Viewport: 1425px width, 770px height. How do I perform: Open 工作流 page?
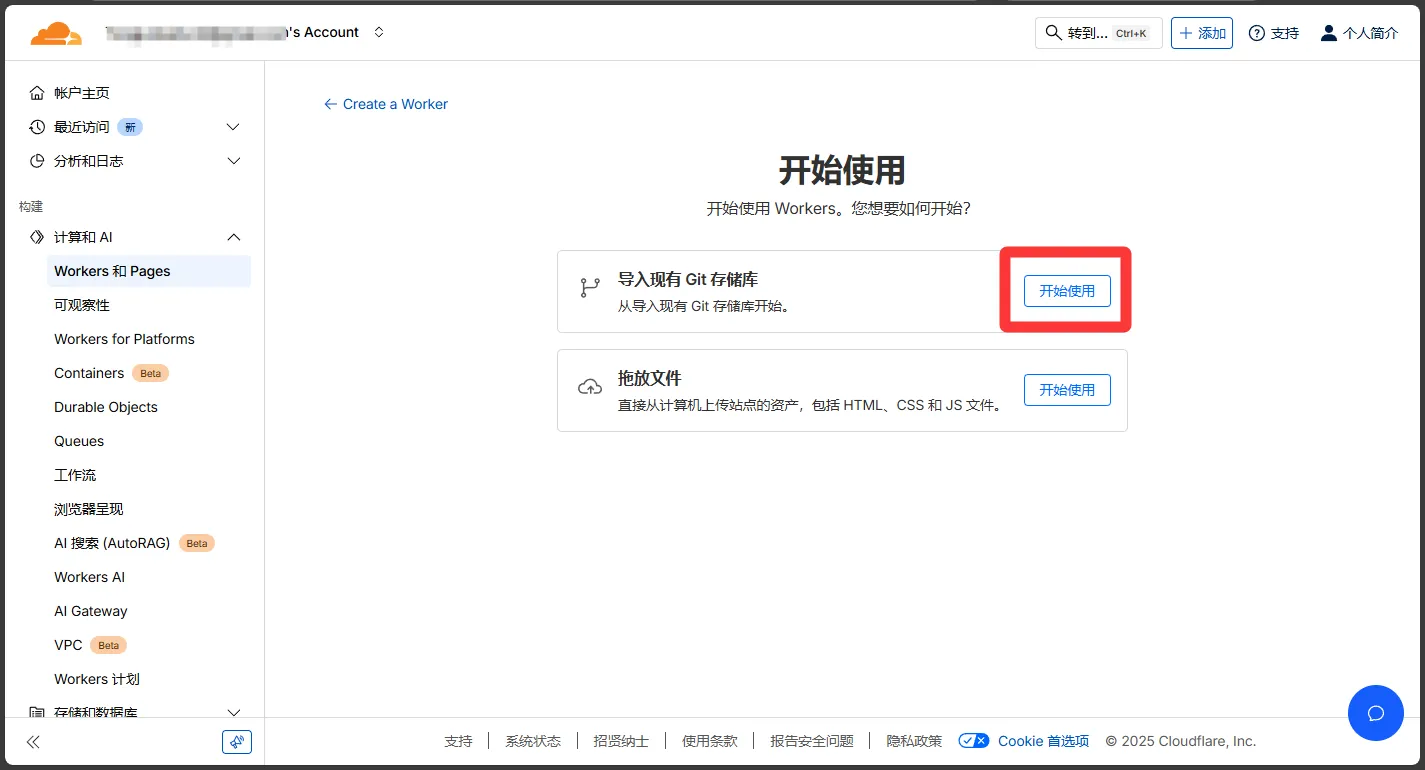[75, 475]
